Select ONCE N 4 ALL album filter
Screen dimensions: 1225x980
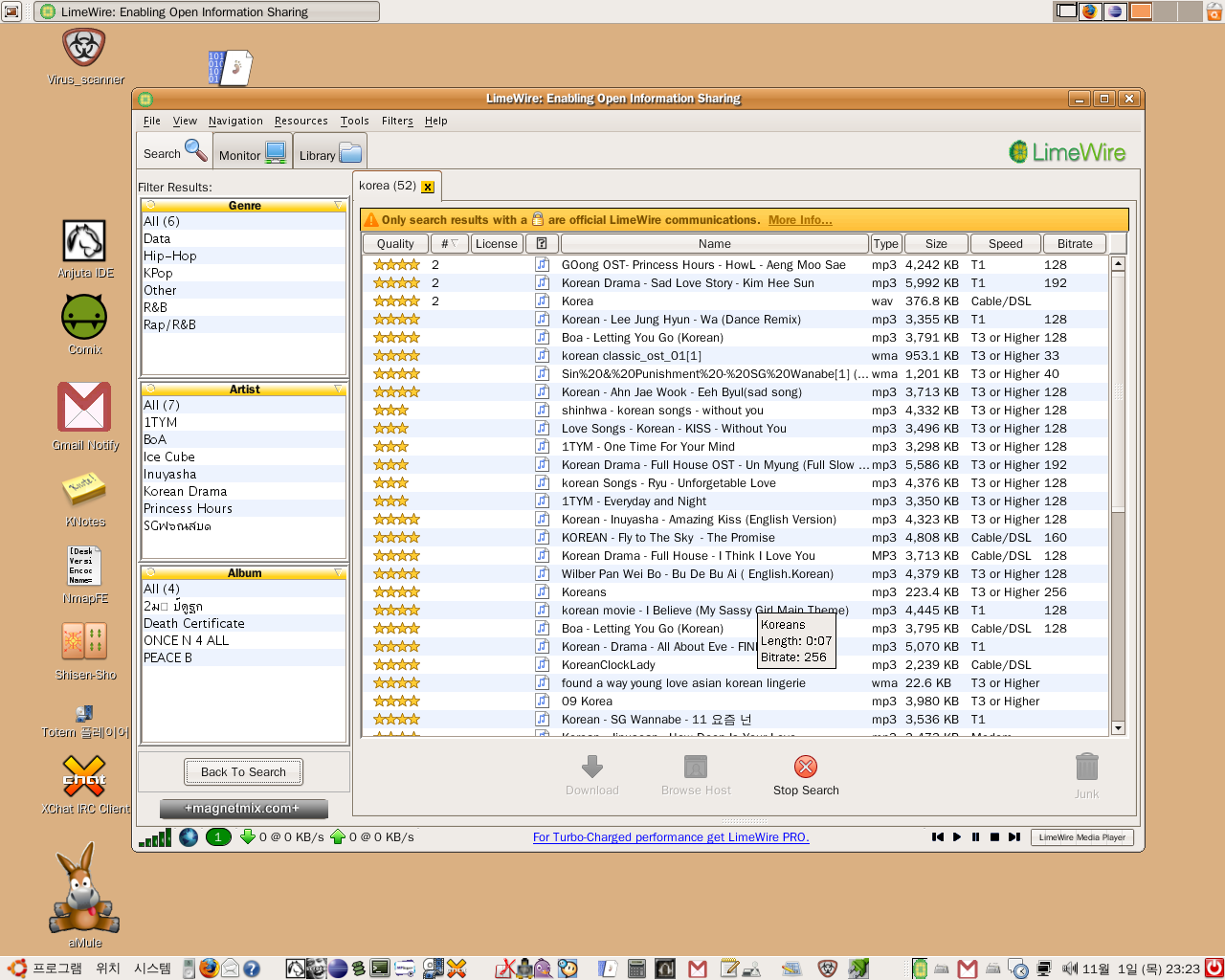[243, 640]
